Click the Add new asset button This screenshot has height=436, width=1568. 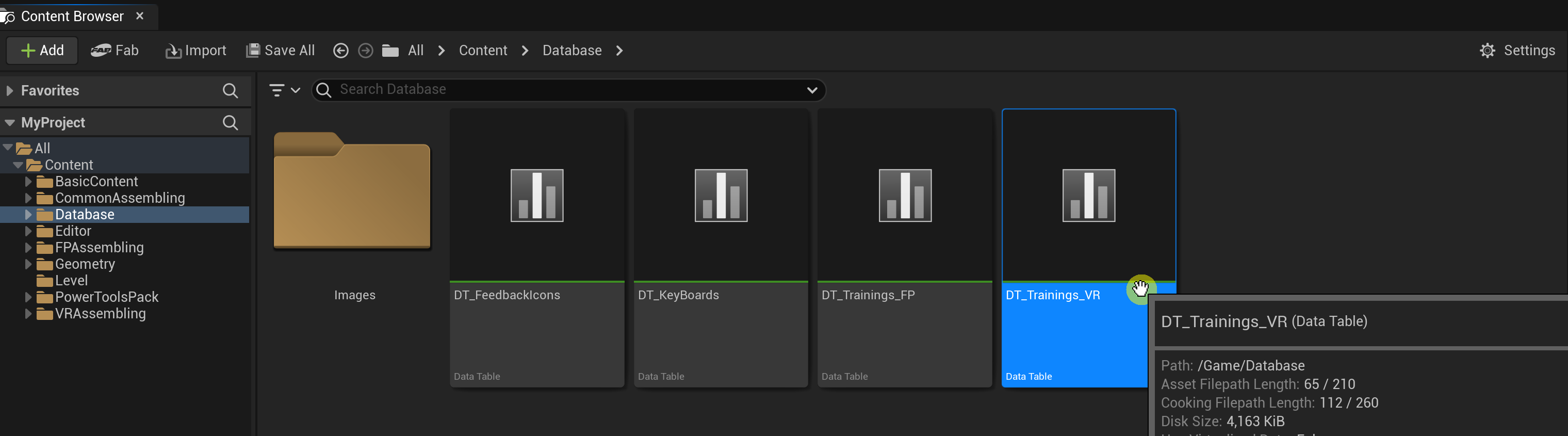(x=42, y=51)
